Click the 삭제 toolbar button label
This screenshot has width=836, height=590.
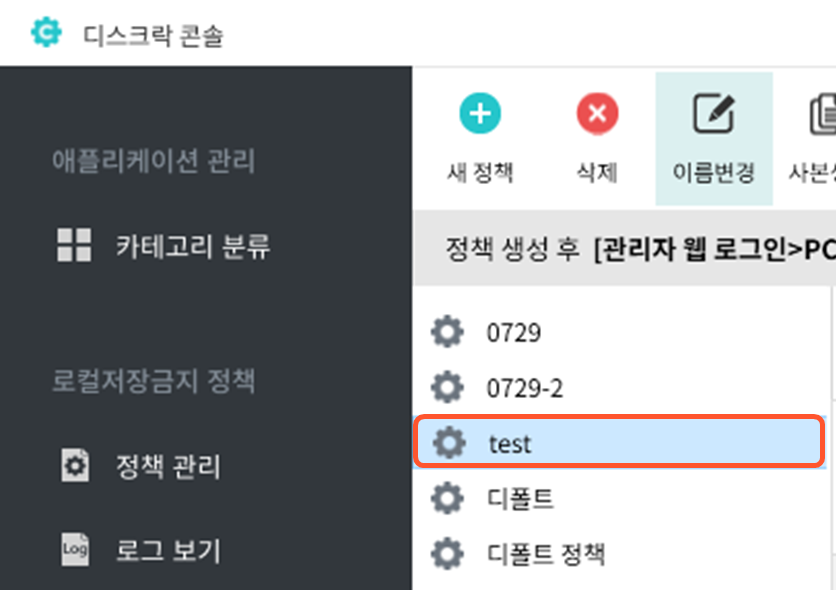[597, 172]
